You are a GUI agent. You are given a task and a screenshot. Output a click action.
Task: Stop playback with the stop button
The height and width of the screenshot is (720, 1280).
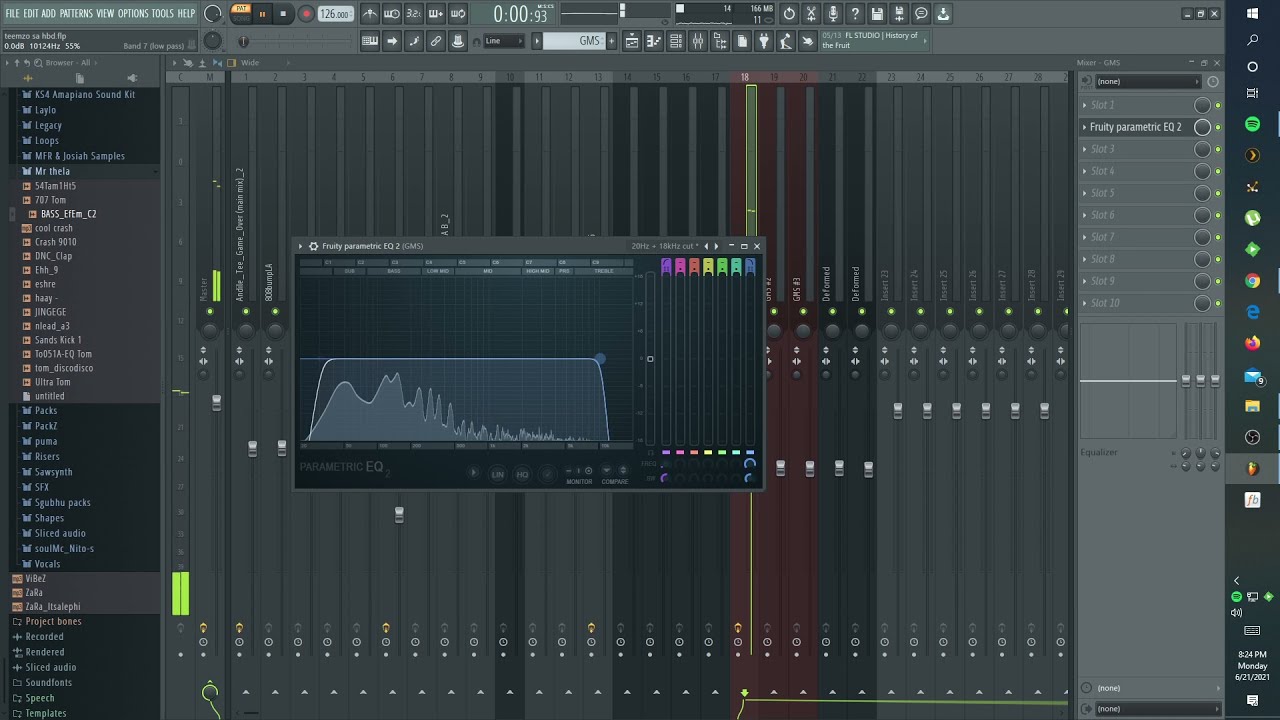point(284,14)
